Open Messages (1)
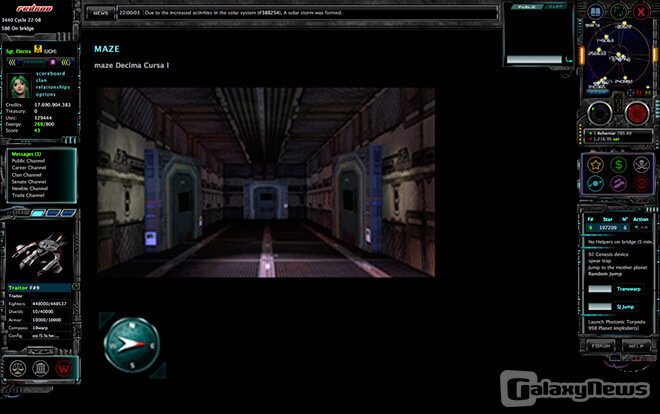This screenshot has height=414, width=660. pos(26,154)
